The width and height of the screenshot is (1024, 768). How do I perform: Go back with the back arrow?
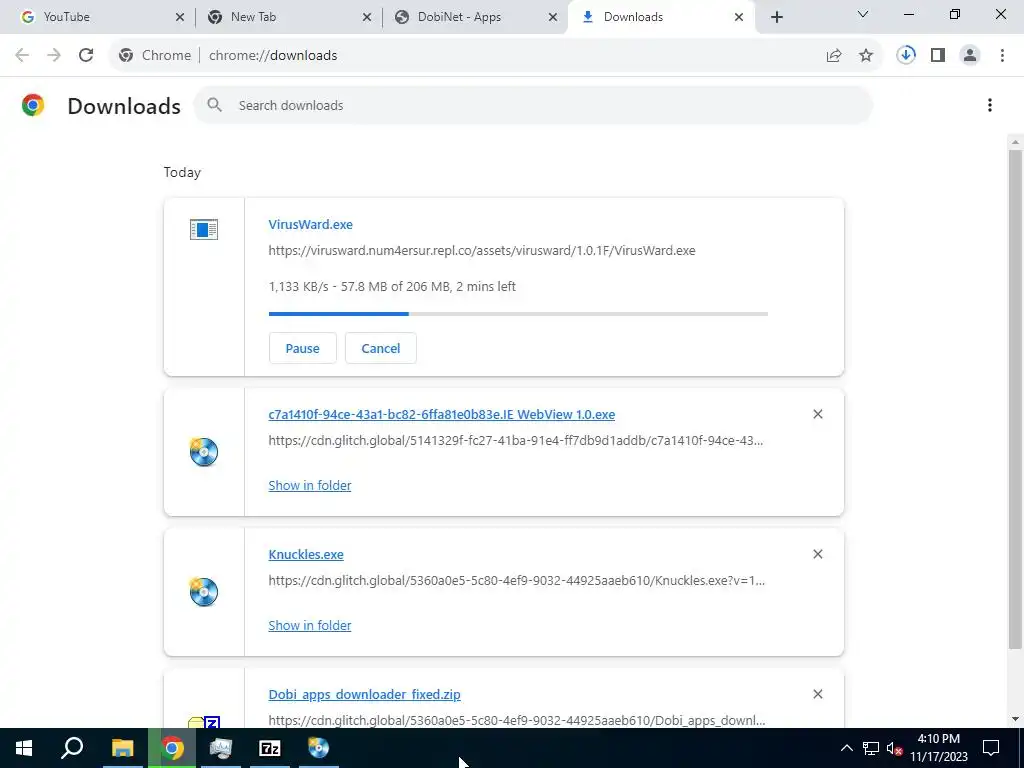[22, 56]
